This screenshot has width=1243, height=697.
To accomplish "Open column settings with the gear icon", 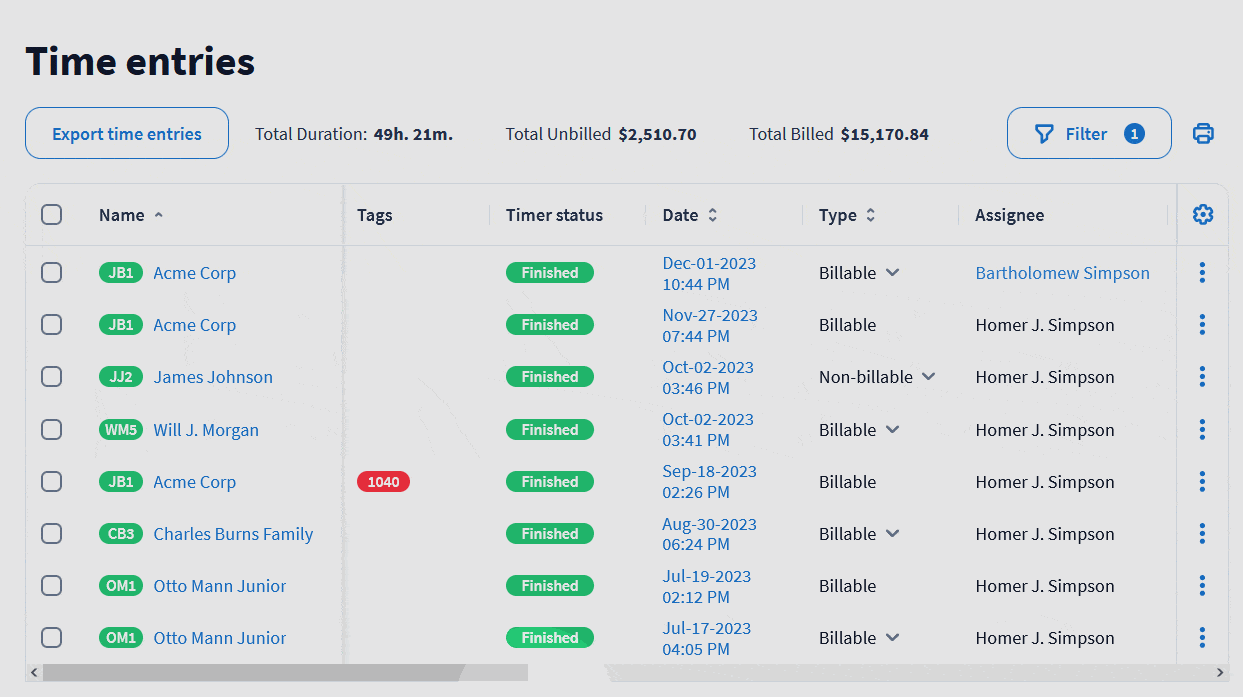I will point(1202,214).
